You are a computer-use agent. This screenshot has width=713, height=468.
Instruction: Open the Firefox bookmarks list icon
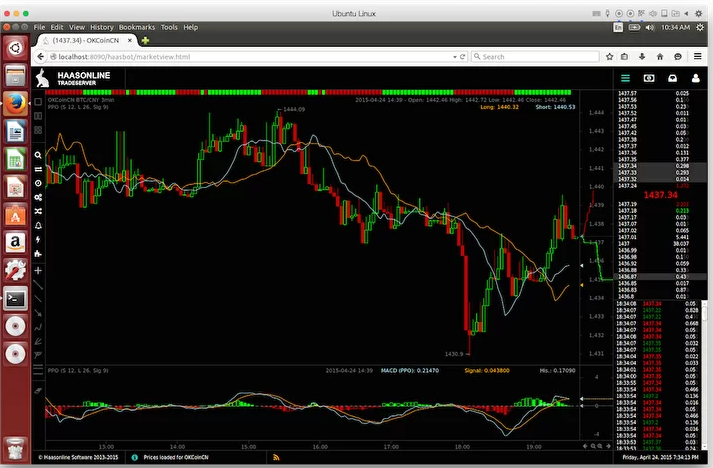625,56
